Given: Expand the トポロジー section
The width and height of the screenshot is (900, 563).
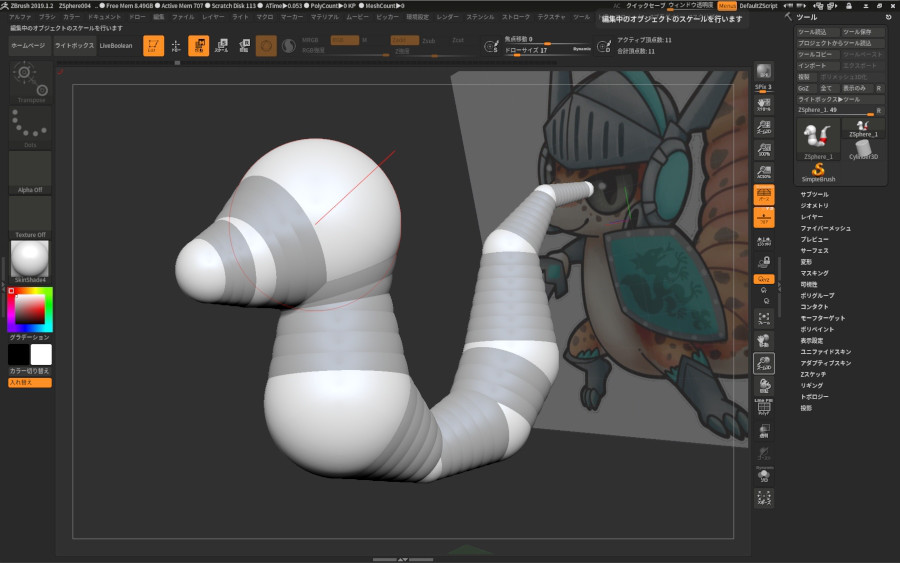Looking at the screenshot, I should point(814,397).
